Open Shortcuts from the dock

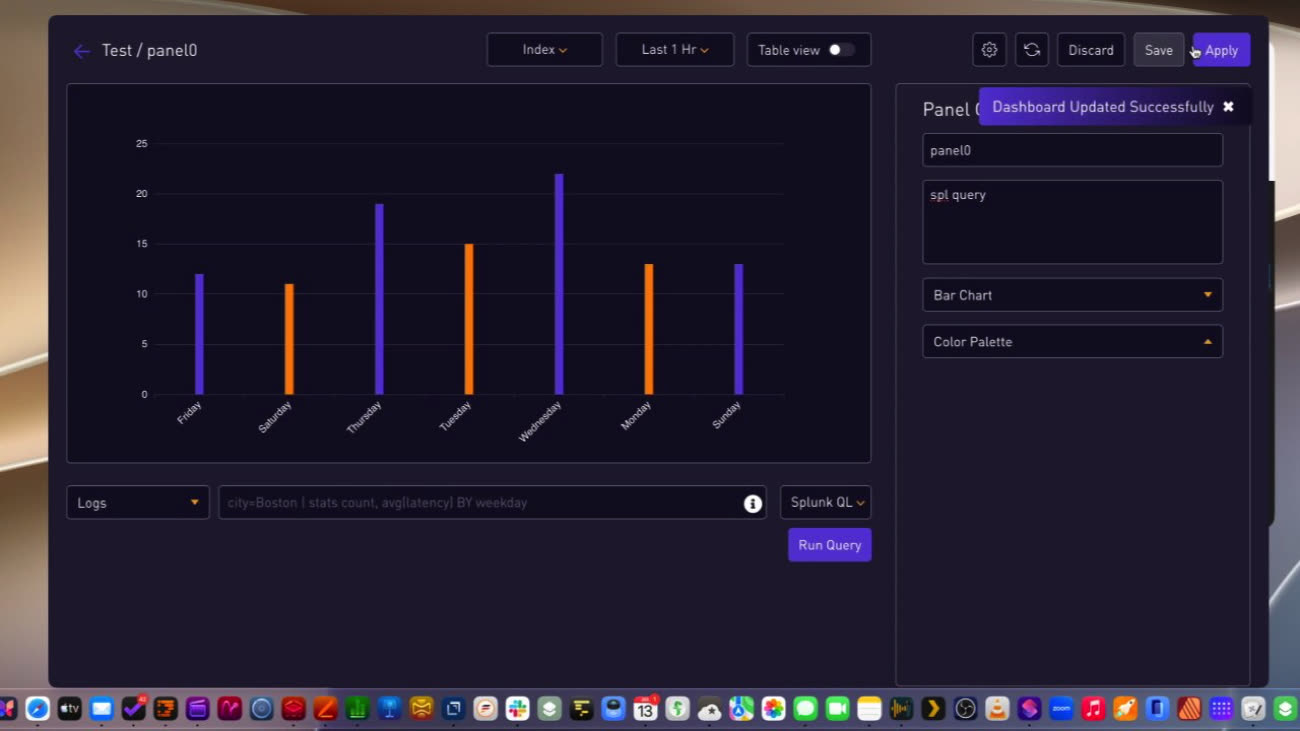pos(1029,709)
